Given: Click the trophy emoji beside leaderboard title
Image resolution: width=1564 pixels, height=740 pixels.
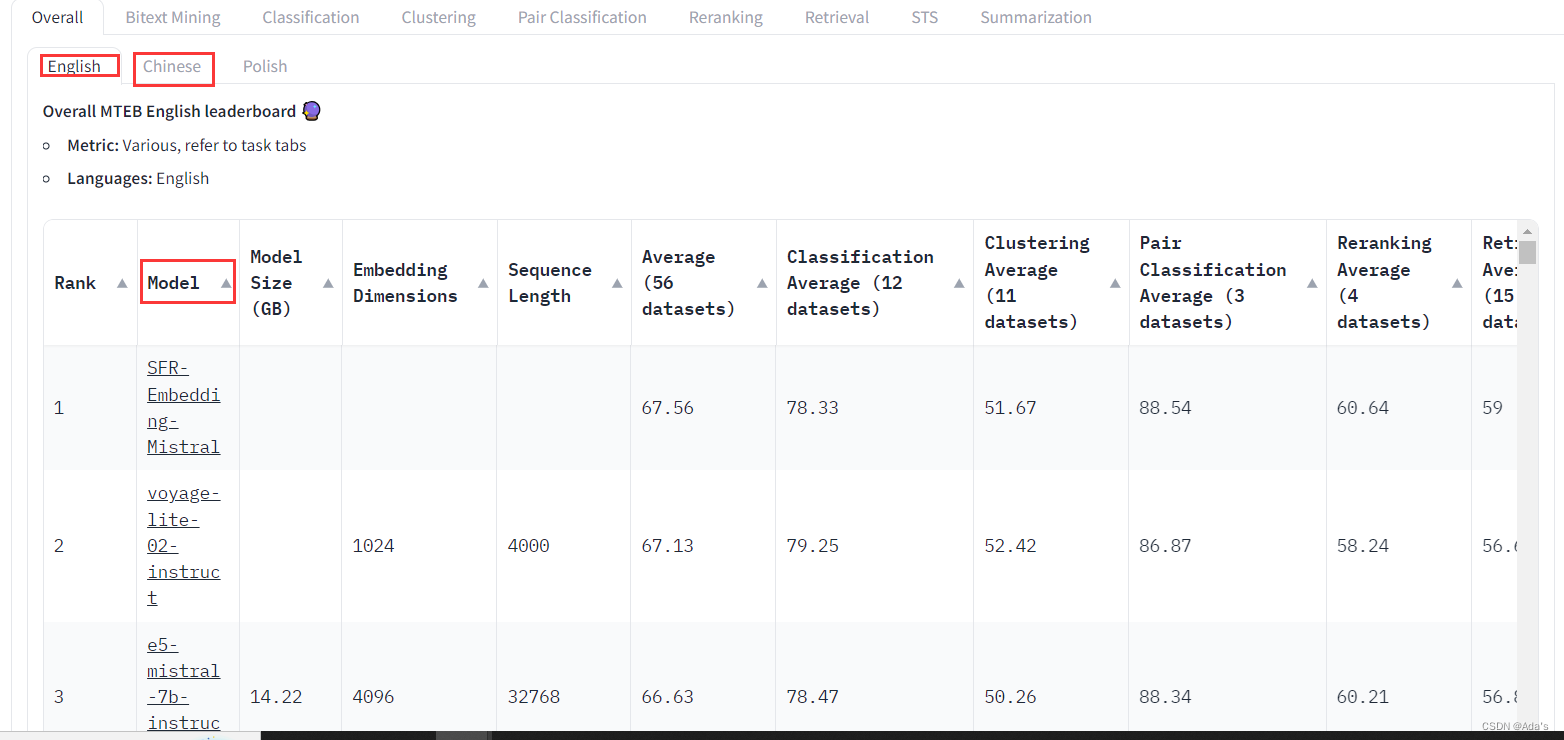Looking at the screenshot, I should click(311, 111).
